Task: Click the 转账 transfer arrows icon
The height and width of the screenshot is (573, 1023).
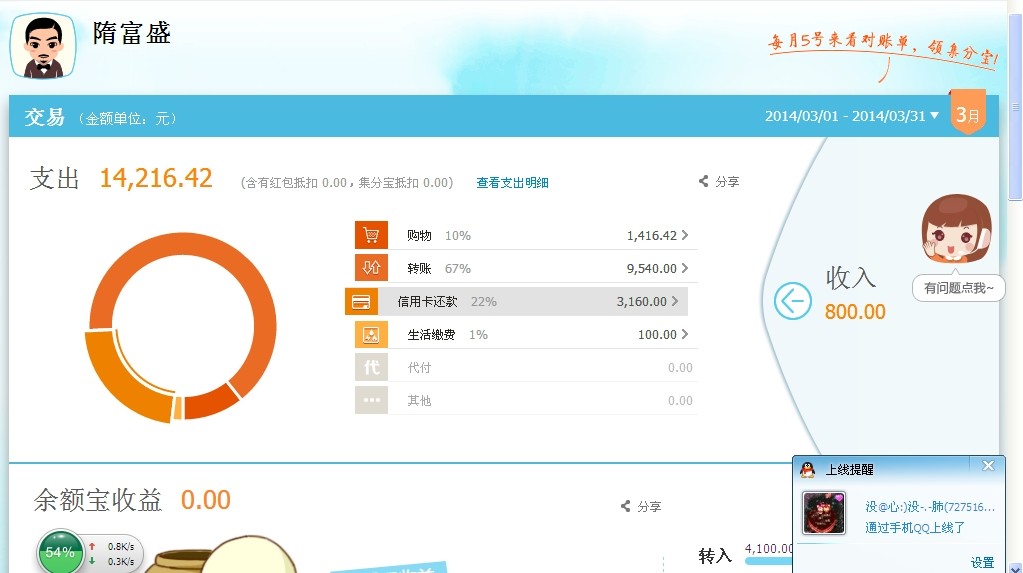Action: coord(371,268)
